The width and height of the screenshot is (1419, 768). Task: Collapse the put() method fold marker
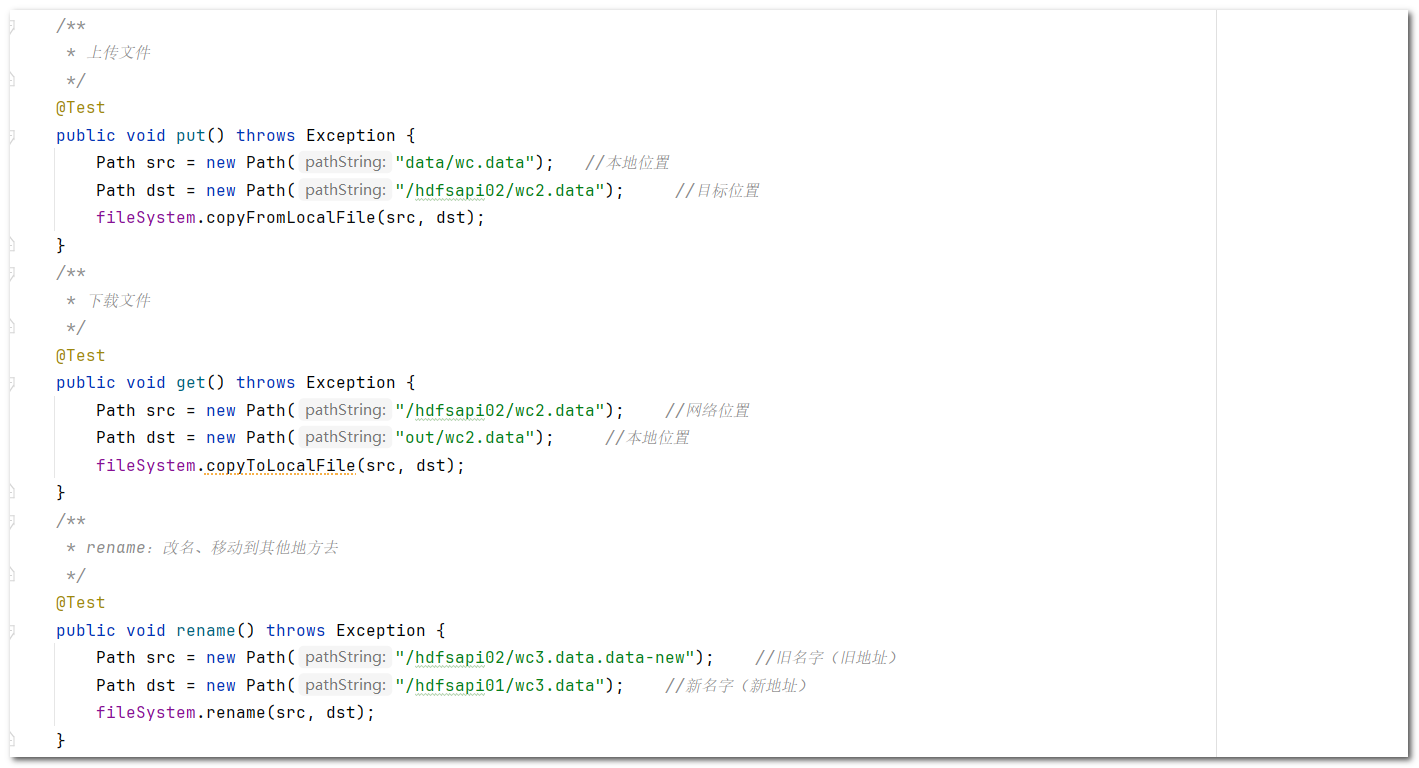[x=11, y=135]
